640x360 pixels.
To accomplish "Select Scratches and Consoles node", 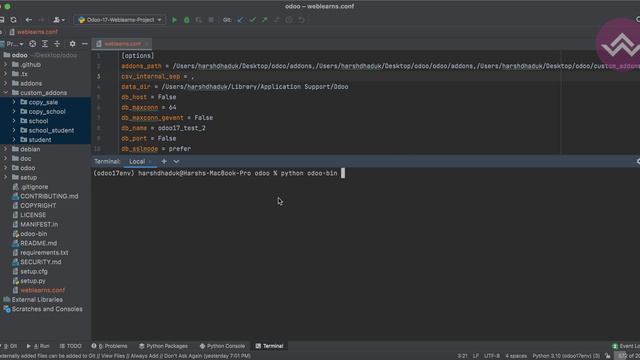I will coord(47,309).
